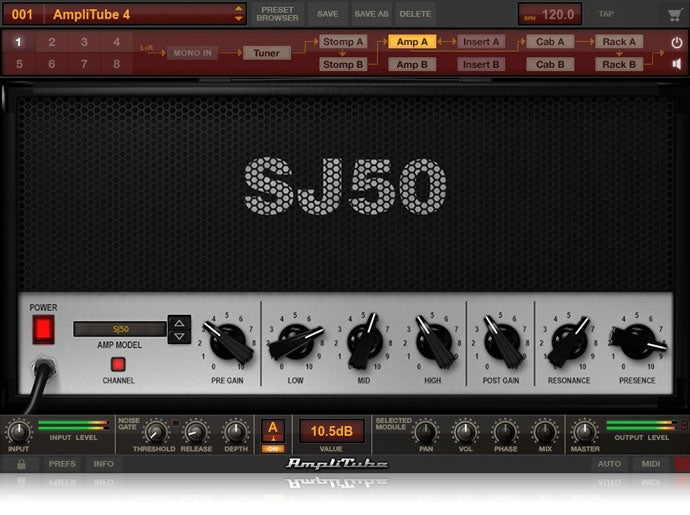Click the DELETE preset button

[x=415, y=14]
